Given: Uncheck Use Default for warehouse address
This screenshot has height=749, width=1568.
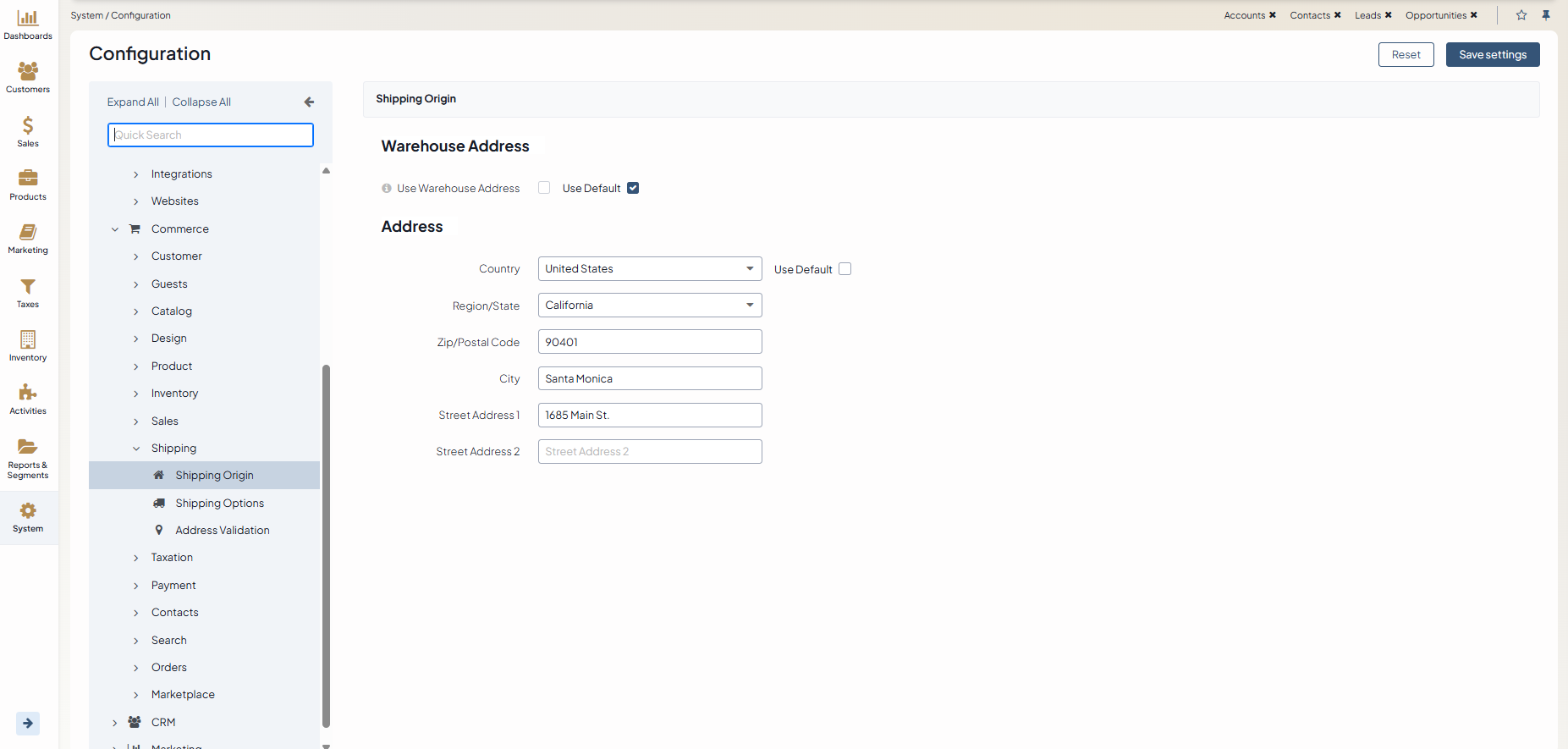Looking at the screenshot, I should [x=633, y=188].
